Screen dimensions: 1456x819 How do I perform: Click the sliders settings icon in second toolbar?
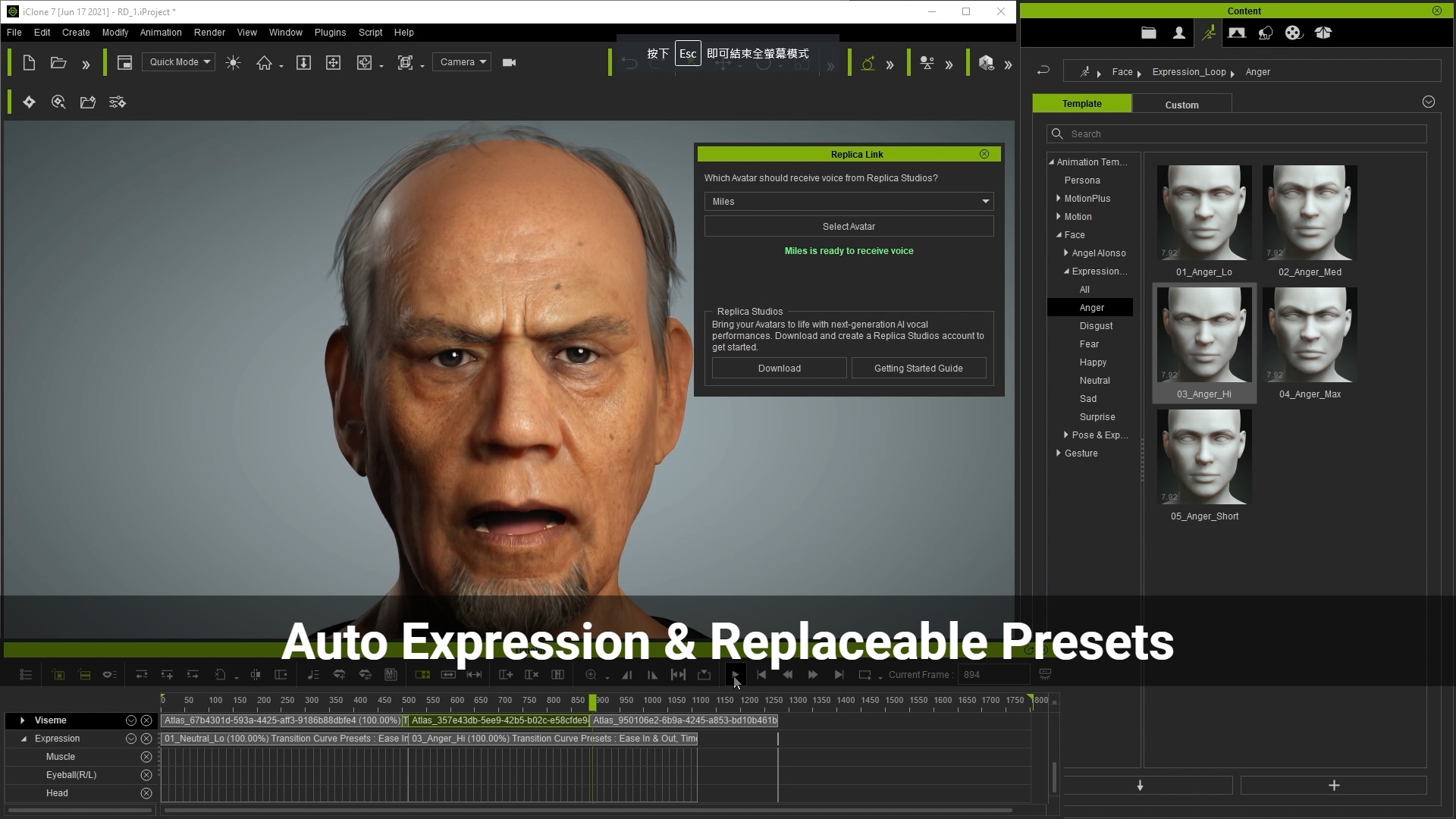click(118, 102)
